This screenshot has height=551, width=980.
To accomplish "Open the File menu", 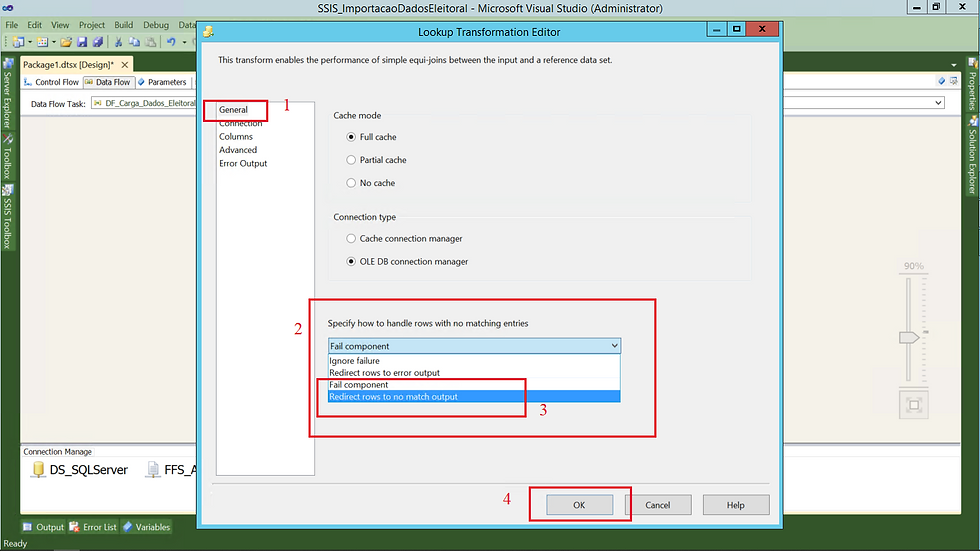I will (x=12, y=25).
